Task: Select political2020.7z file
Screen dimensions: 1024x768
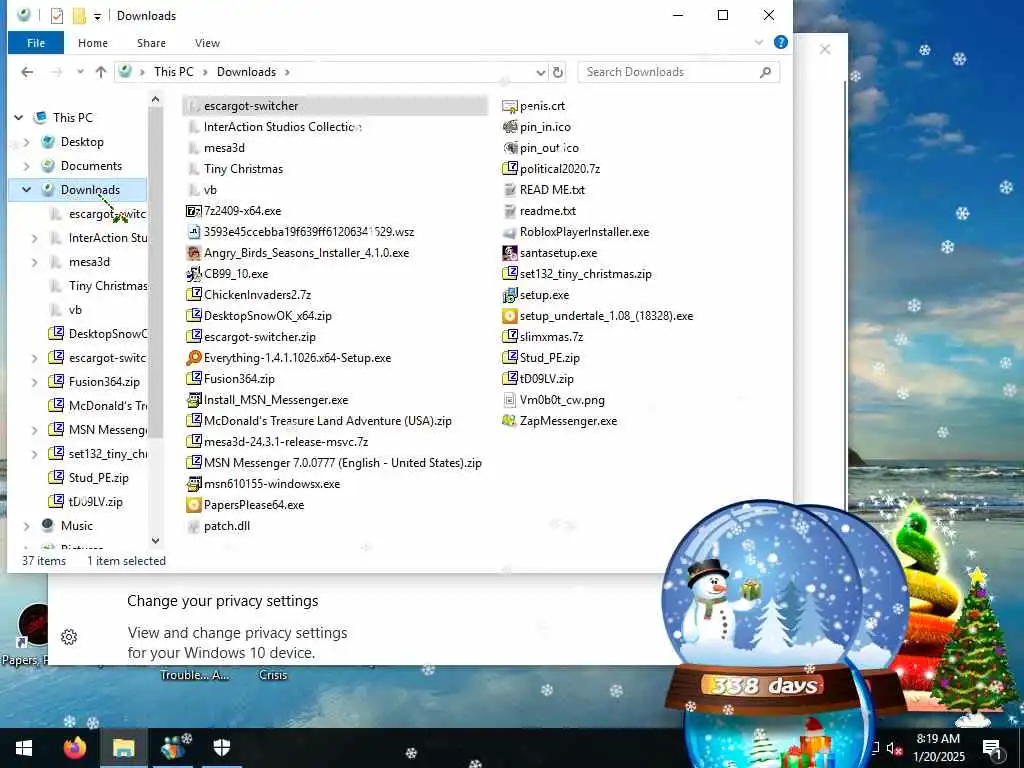Action: [551, 168]
